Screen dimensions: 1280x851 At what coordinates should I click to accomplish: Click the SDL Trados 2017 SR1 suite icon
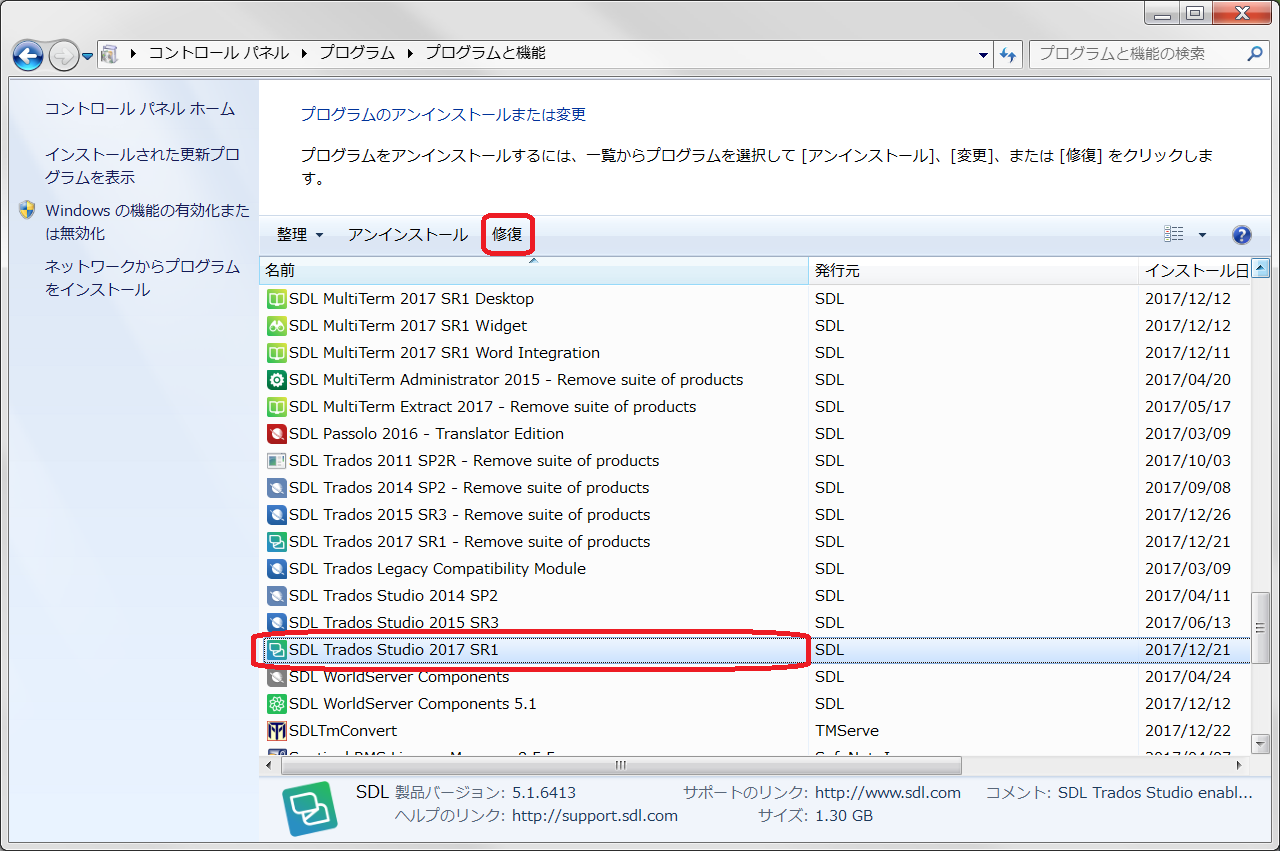click(x=277, y=542)
